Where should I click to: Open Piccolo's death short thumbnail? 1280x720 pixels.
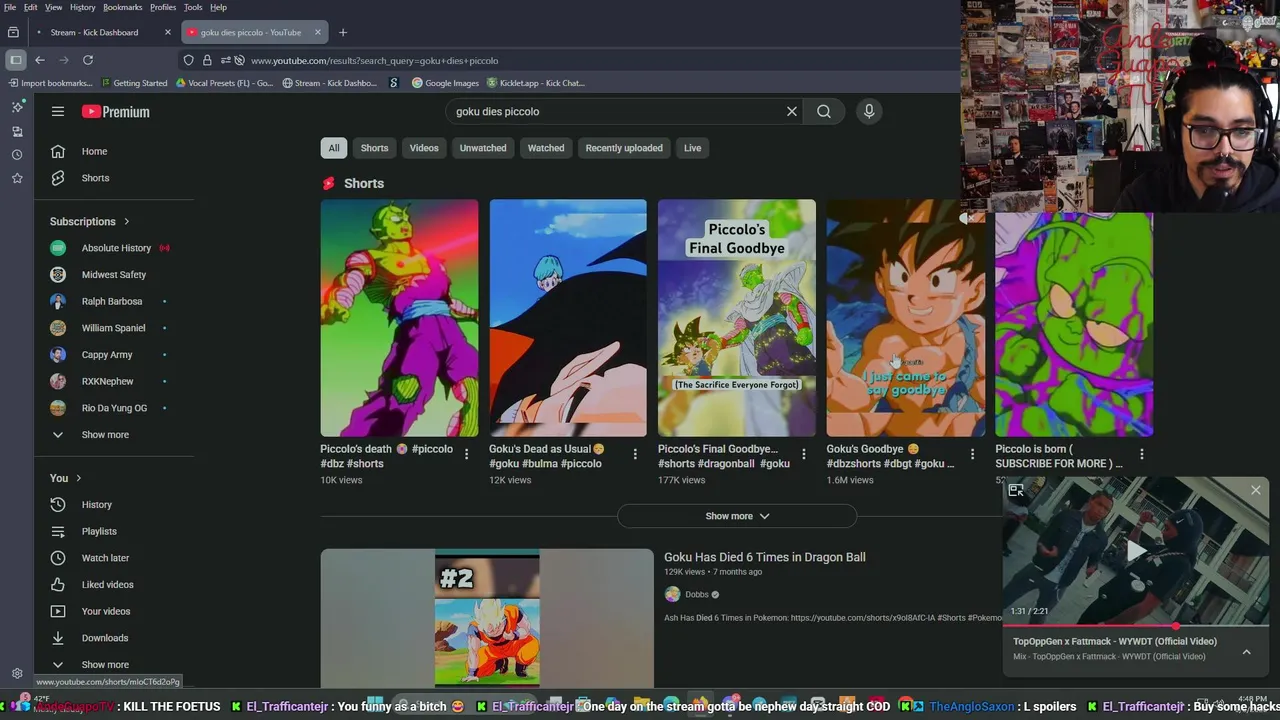coord(399,318)
